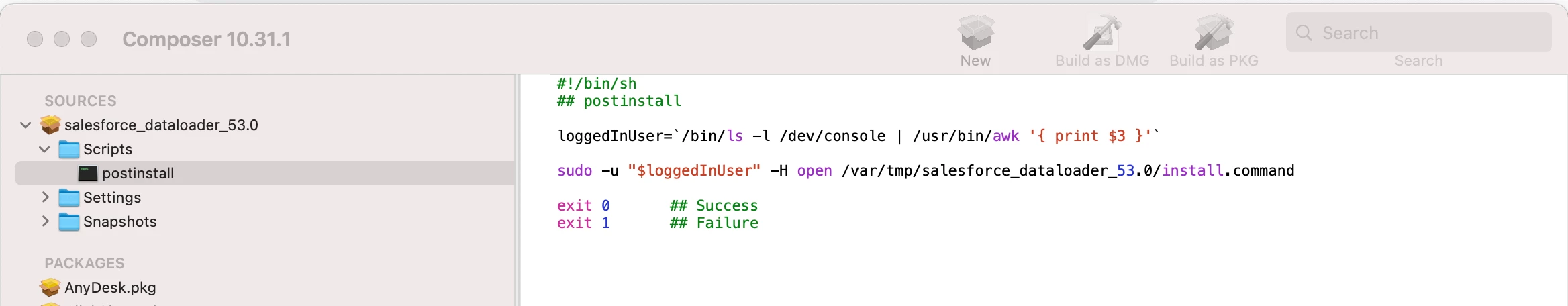1568x306 pixels.
Task: Click the New package toolbar icon
Action: pyautogui.click(x=975, y=32)
